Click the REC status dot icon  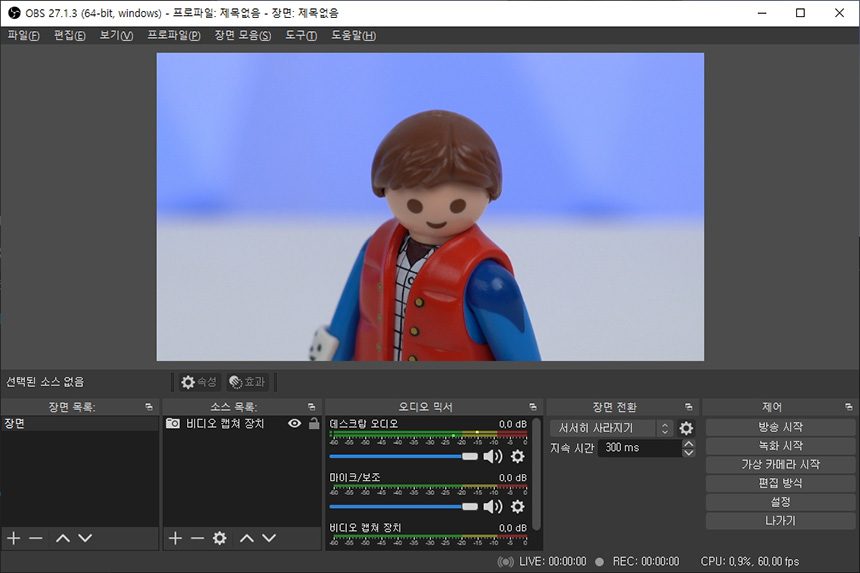point(599,561)
